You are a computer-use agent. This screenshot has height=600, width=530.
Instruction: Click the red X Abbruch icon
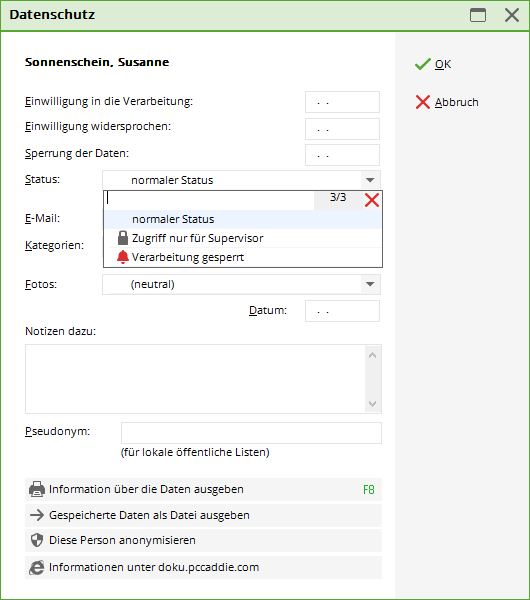422,102
